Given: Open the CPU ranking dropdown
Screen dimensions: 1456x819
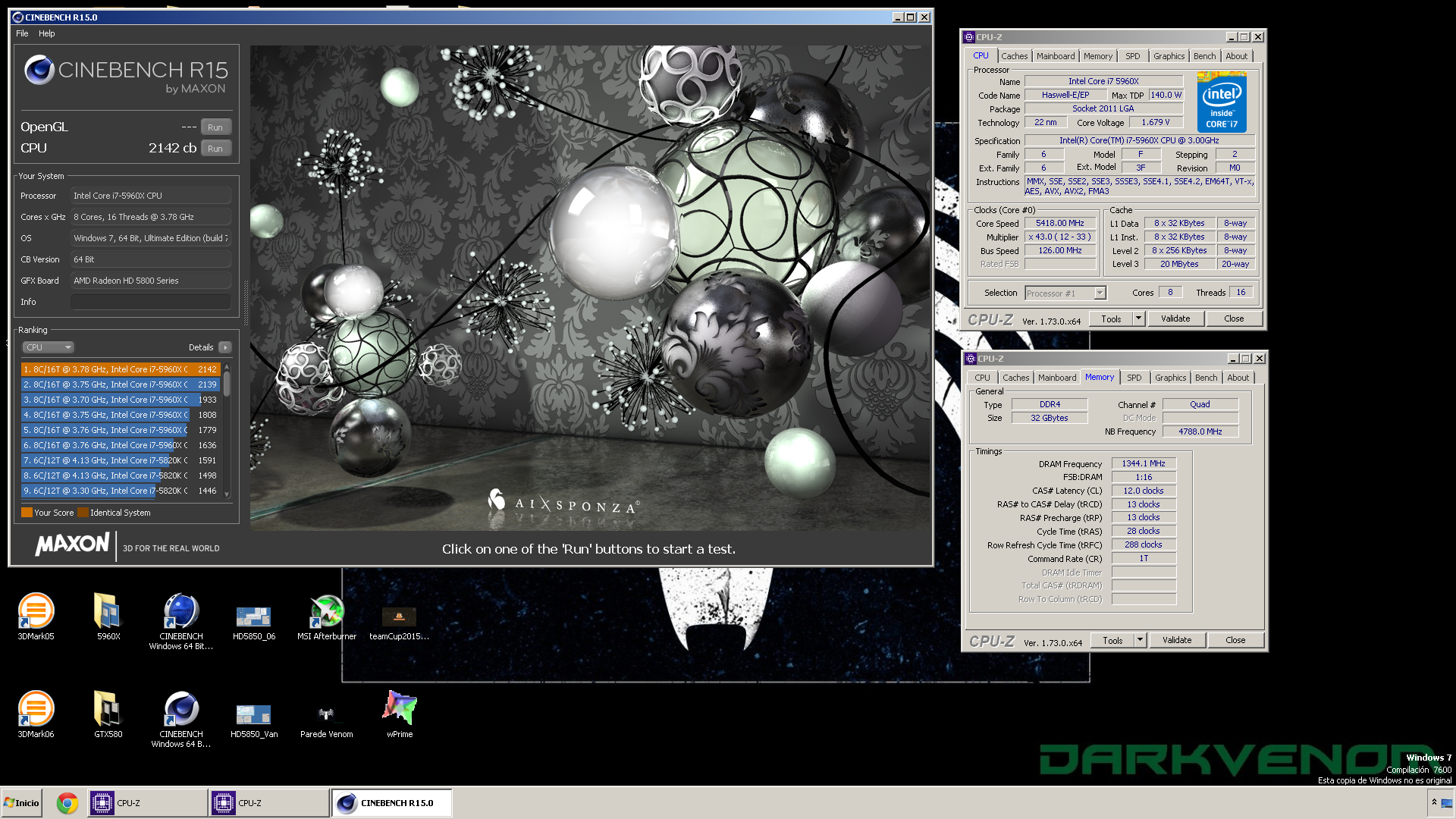Looking at the screenshot, I should [x=48, y=347].
